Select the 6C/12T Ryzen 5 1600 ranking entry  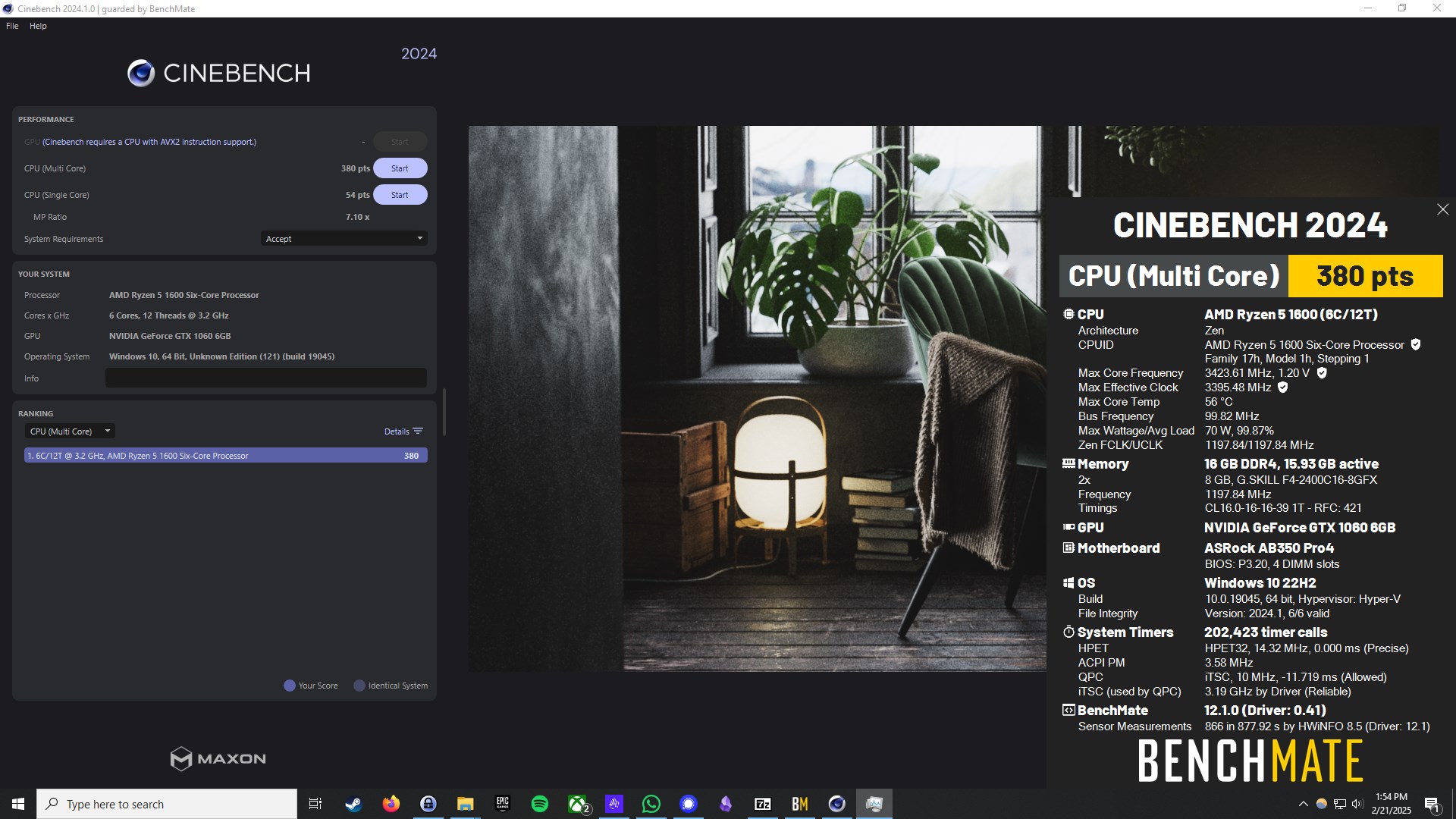coord(226,456)
